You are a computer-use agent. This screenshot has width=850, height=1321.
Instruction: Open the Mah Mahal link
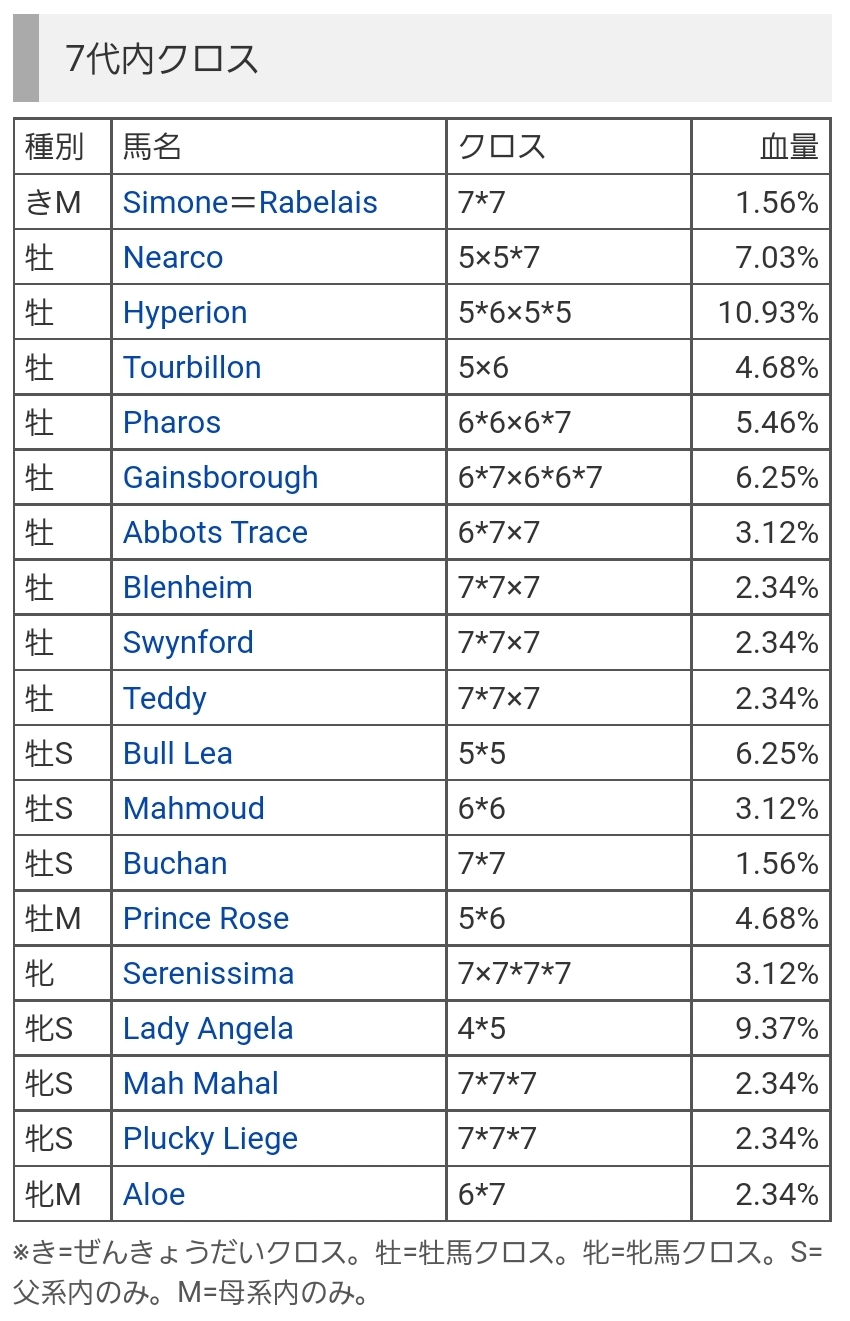[201, 1083]
